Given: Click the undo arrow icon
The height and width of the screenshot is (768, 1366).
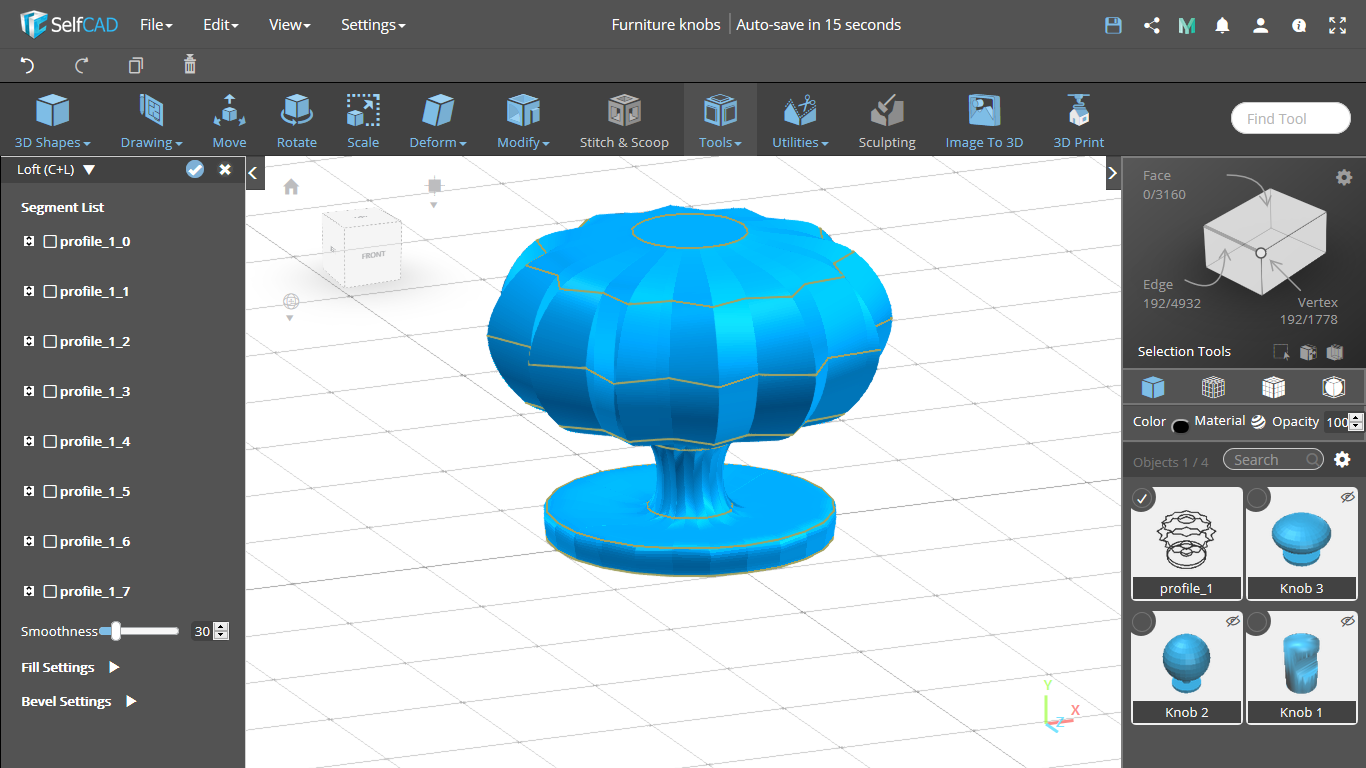Looking at the screenshot, I should (x=27, y=65).
